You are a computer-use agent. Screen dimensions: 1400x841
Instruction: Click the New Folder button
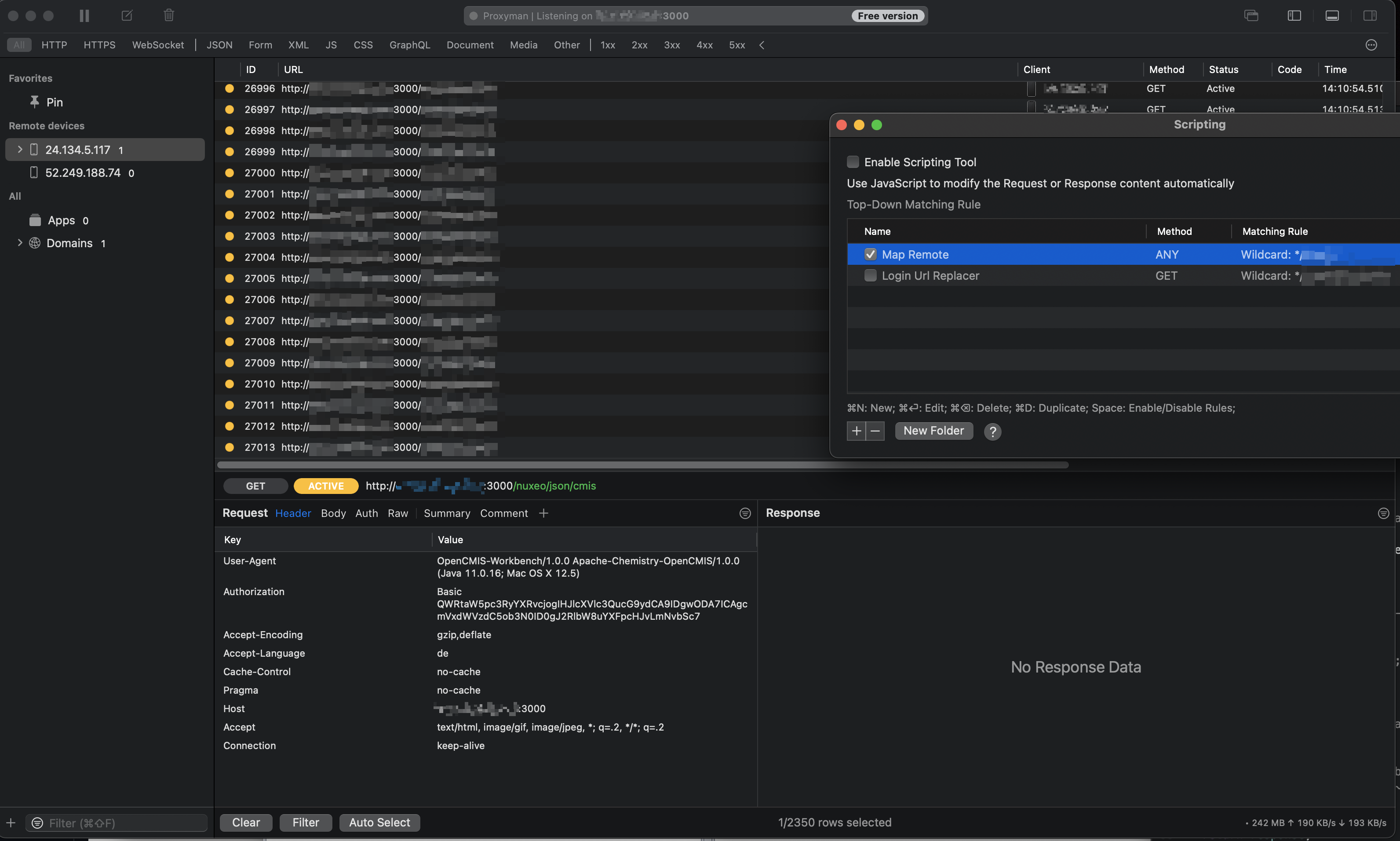(x=933, y=431)
